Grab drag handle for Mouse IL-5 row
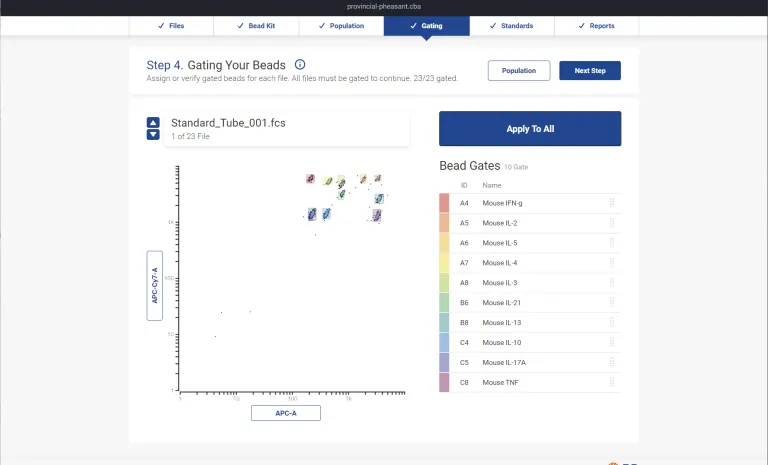The image size is (768, 465). [x=611, y=243]
